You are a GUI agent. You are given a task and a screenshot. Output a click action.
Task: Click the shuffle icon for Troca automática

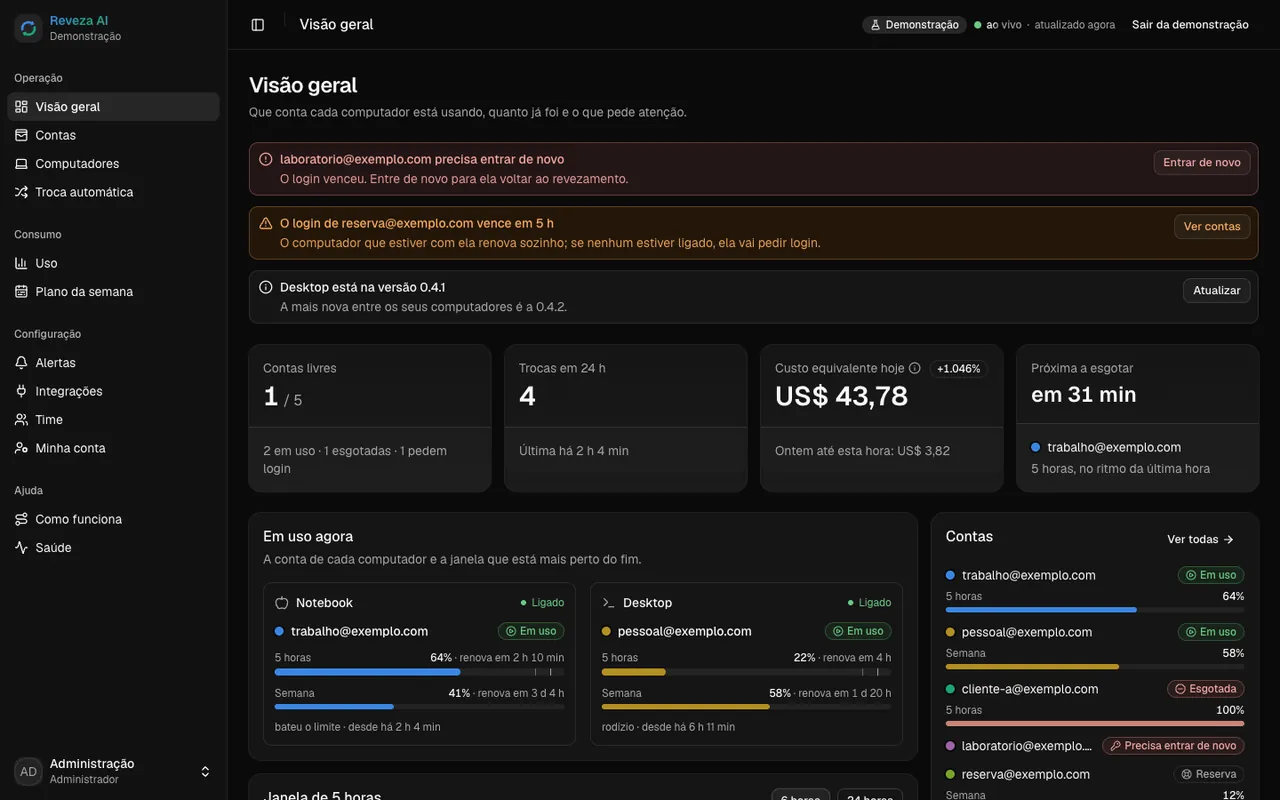21,192
